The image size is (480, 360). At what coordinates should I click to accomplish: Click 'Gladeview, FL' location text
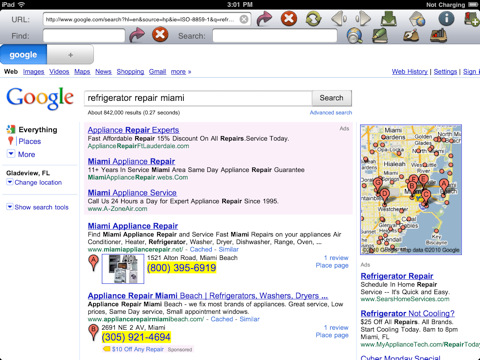pyautogui.click(x=28, y=173)
